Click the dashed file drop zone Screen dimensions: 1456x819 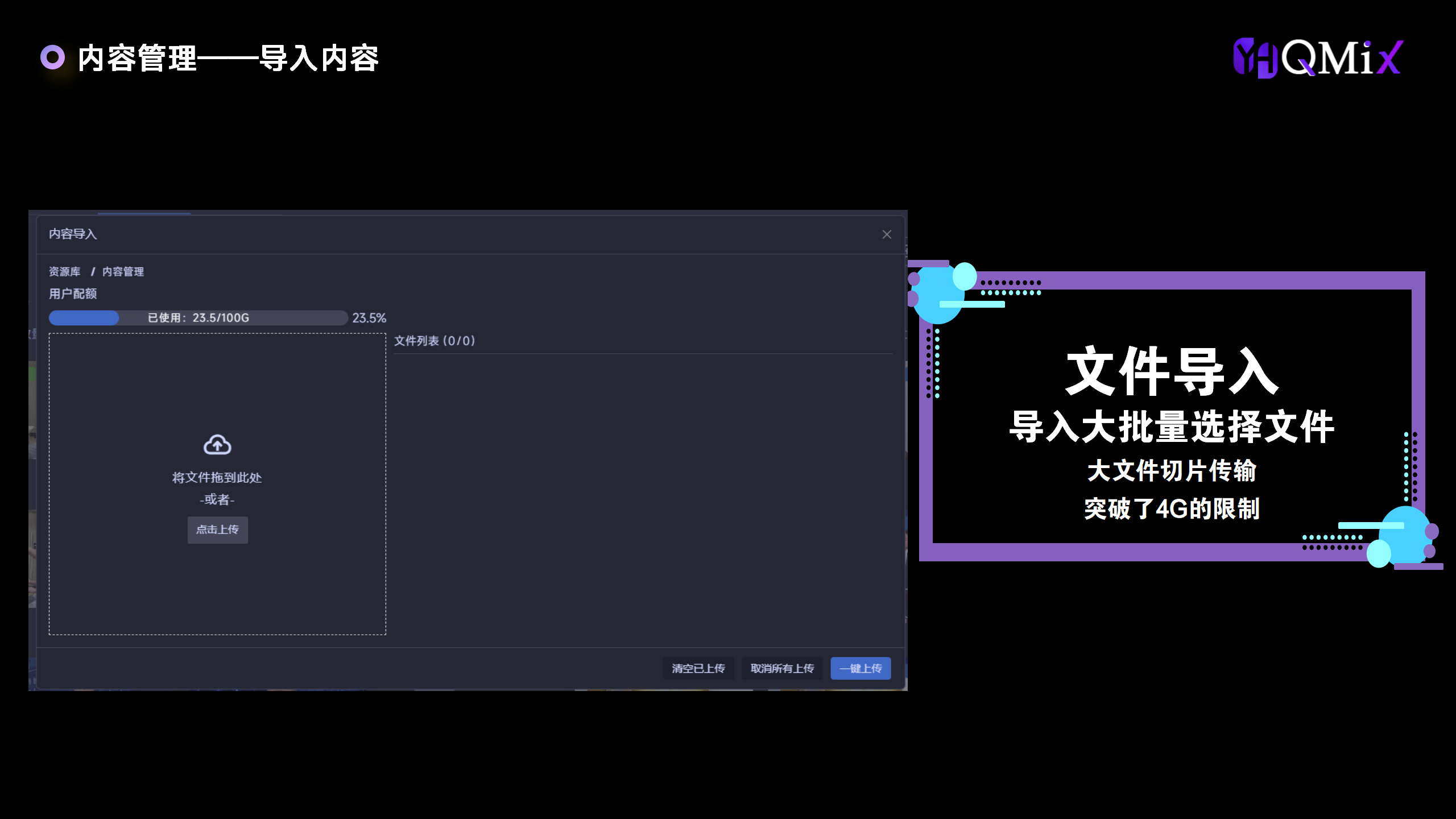point(217,586)
